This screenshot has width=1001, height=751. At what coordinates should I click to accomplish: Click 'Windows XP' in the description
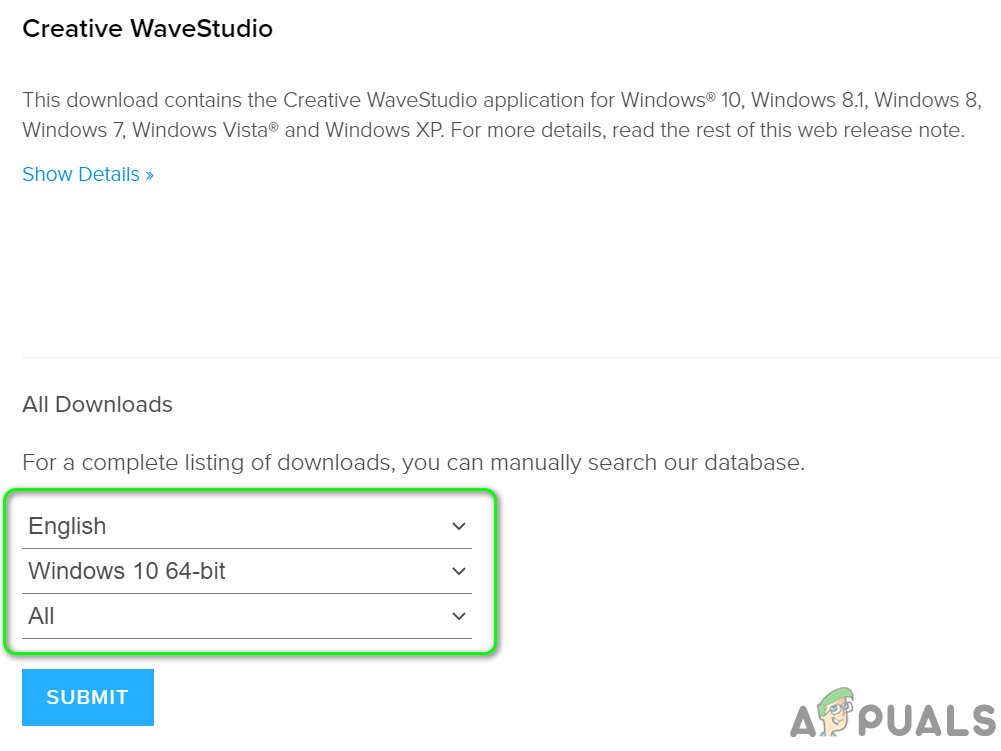(383, 130)
